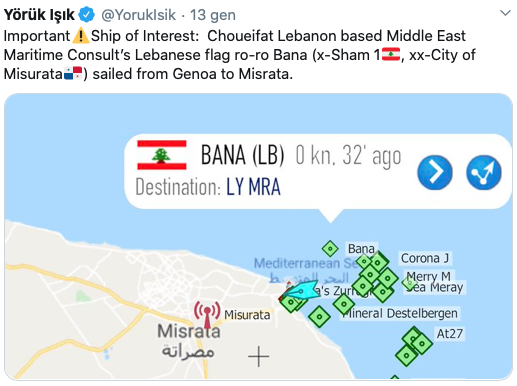Select the green vessel marker left of Bana label

(330, 248)
